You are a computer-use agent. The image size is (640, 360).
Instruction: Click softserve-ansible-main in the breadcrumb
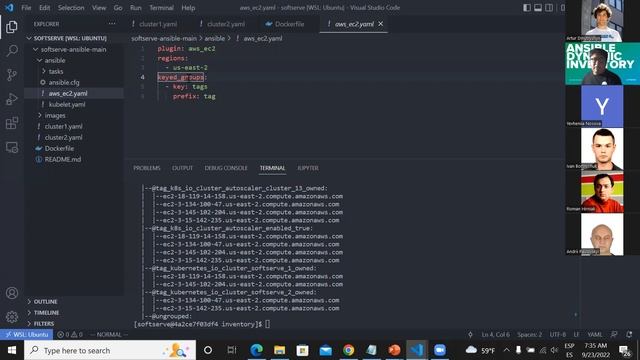click(x=164, y=38)
